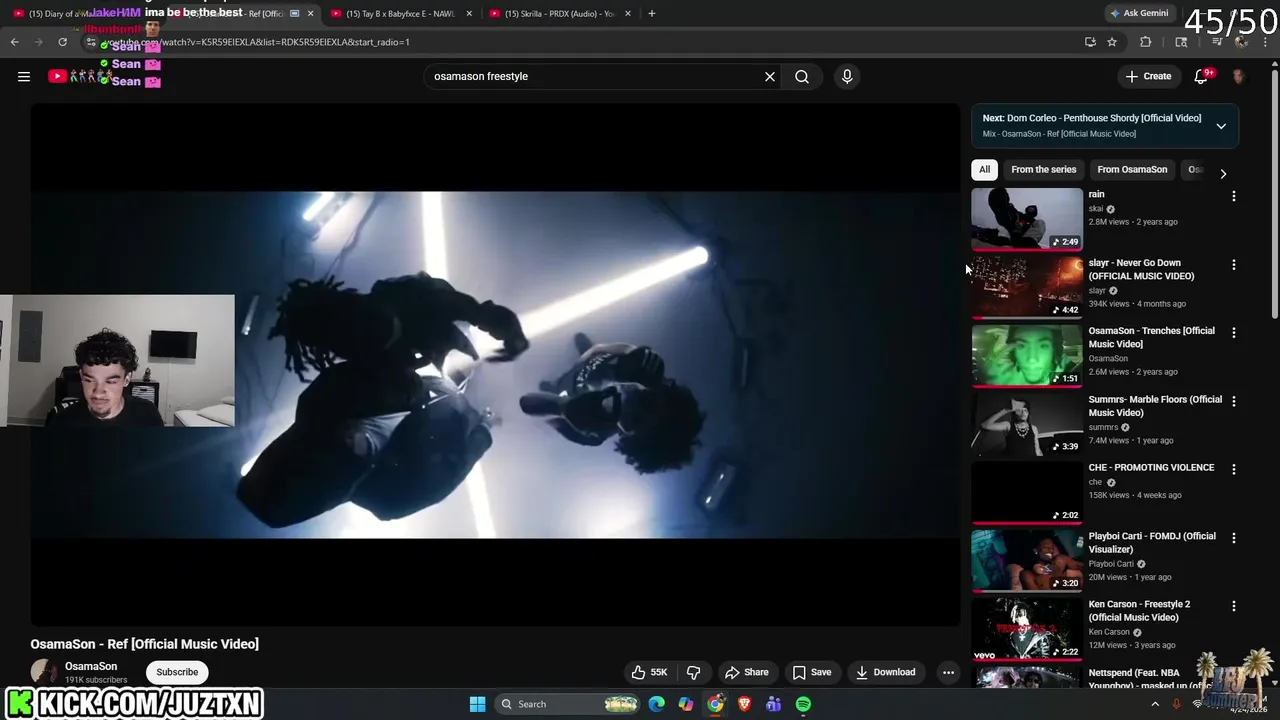Play 'slayr - Never Go Down' thumbnail

click(x=1027, y=287)
